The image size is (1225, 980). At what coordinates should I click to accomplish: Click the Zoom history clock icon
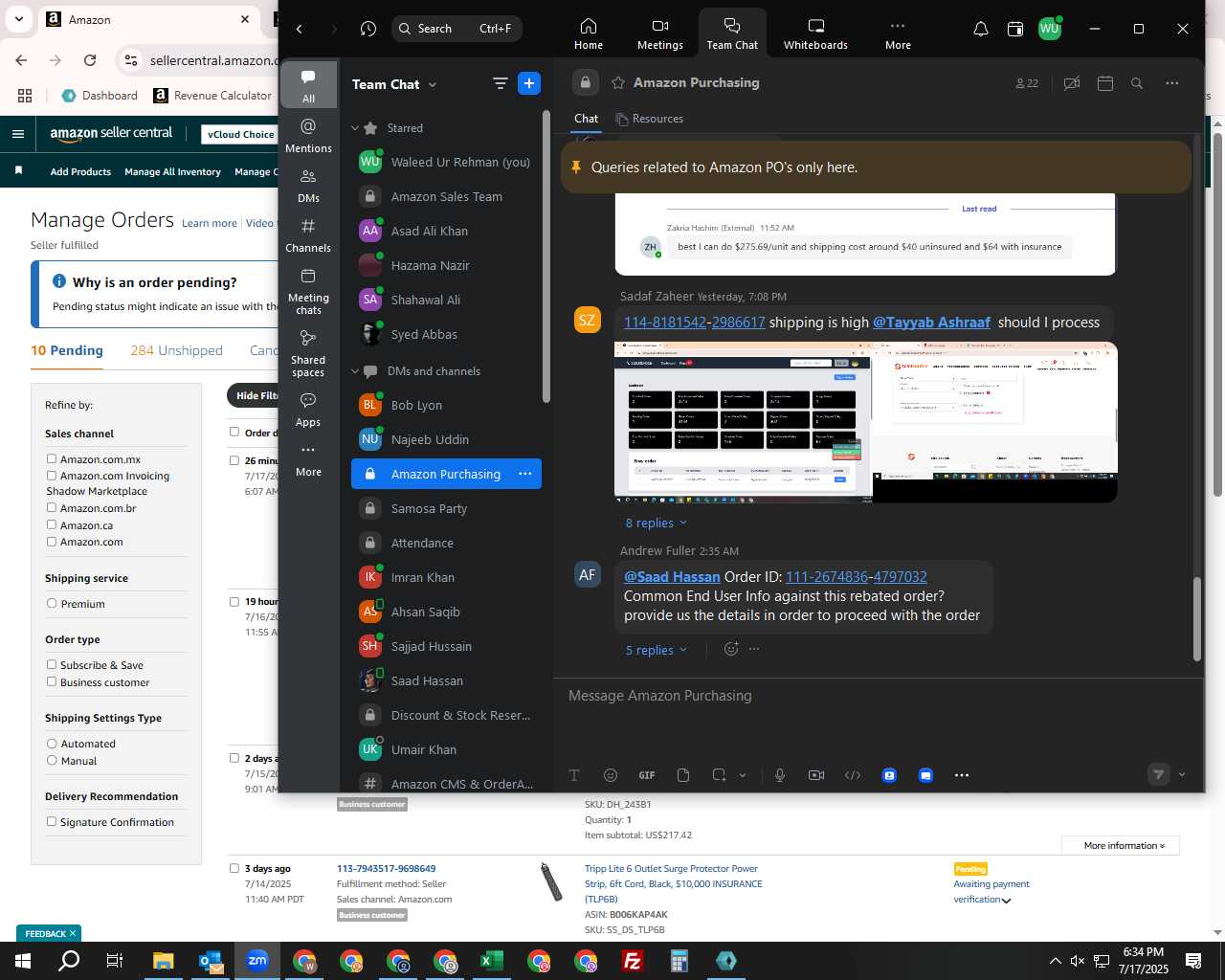[368, 29]
